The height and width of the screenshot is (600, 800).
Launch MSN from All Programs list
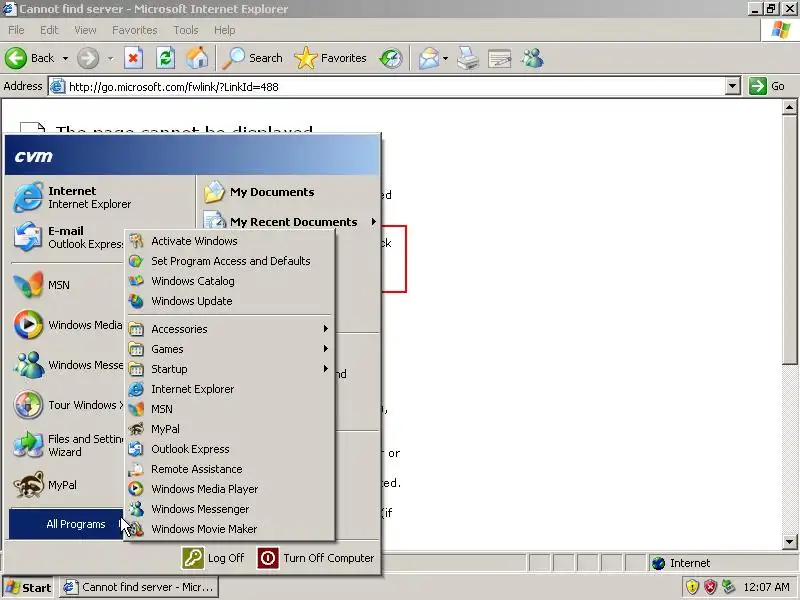point(230,409)
